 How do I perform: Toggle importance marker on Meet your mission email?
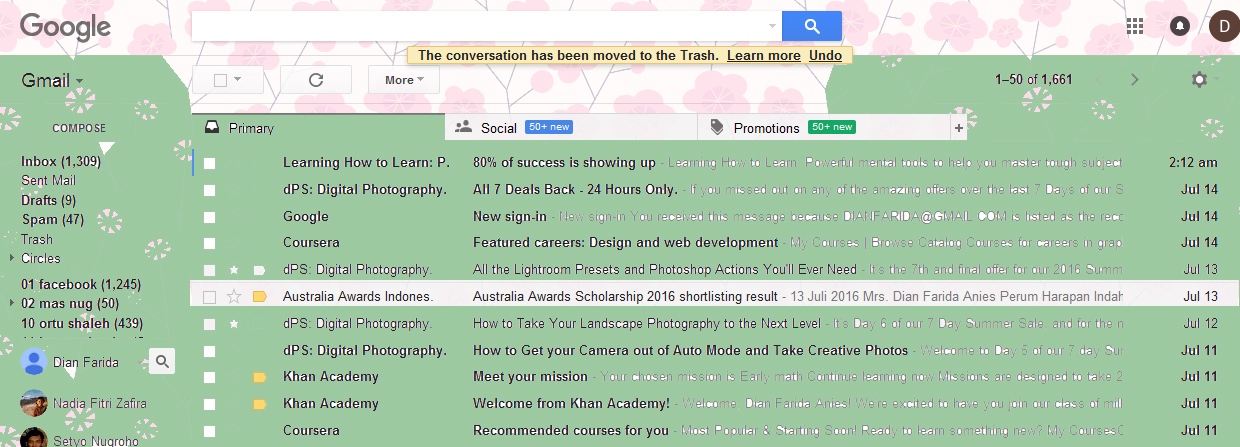click(260, 377)
